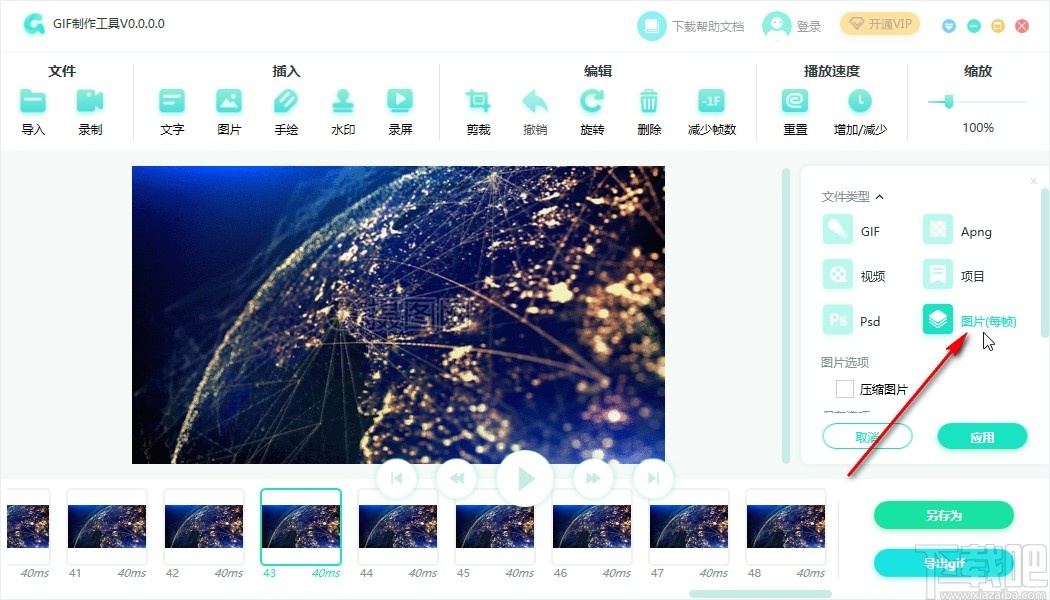The height and width of the screenshot is (600, 1050).
Task: Select the 手绘 freehand drawing tool
Action: [286, 102]
